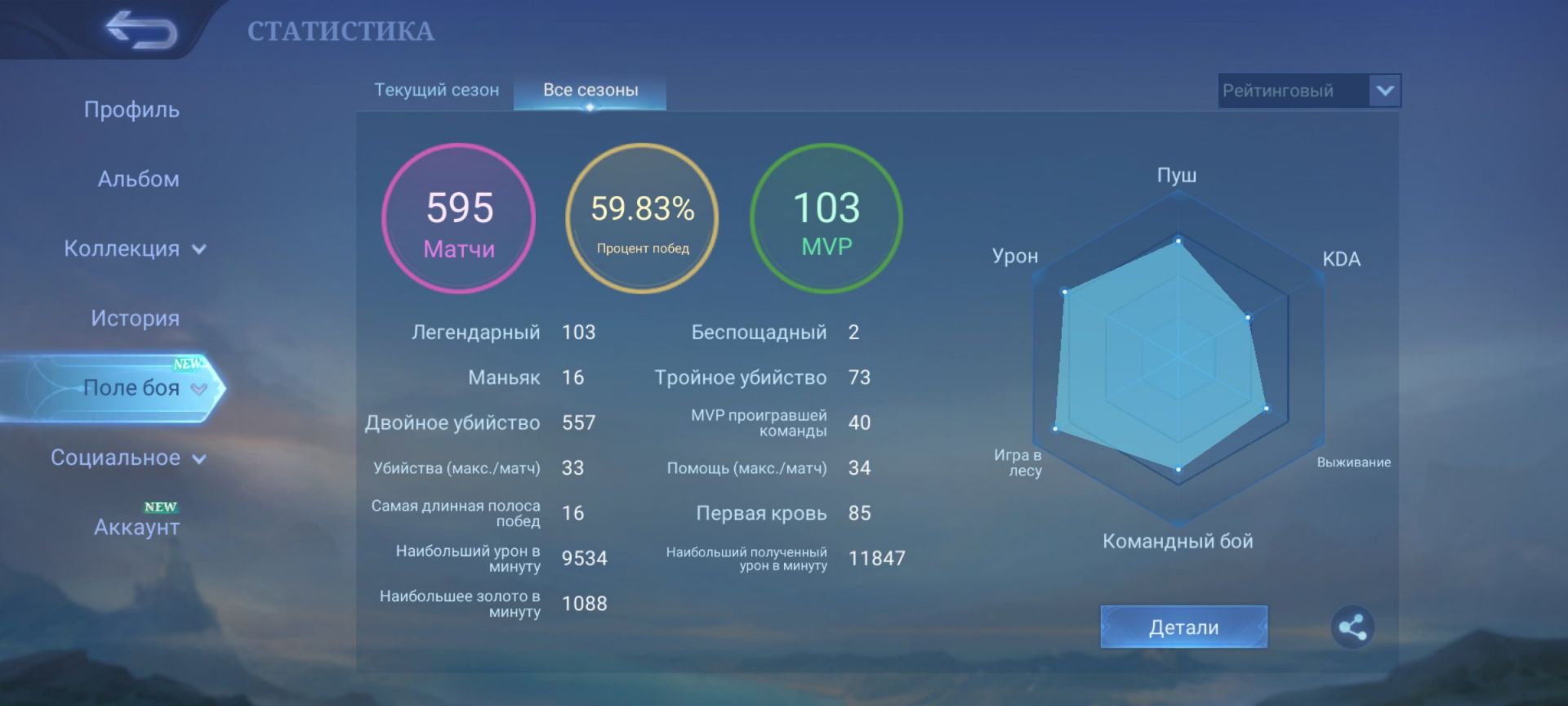Tap the KDA label on radar chart
1568x706 pixels.
[x=1341, y=259]
